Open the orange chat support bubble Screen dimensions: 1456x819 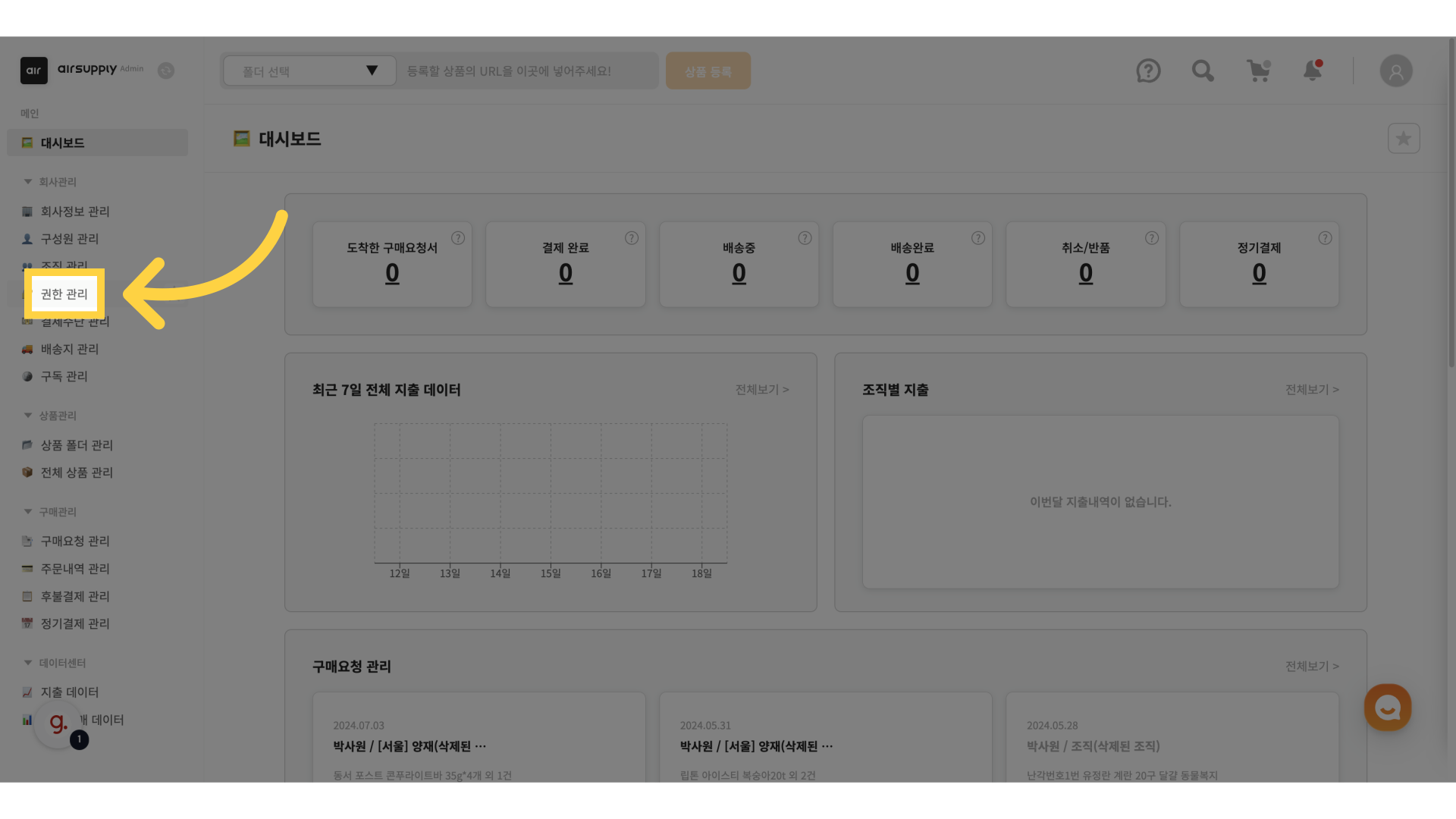click(x=1387, y=708)
